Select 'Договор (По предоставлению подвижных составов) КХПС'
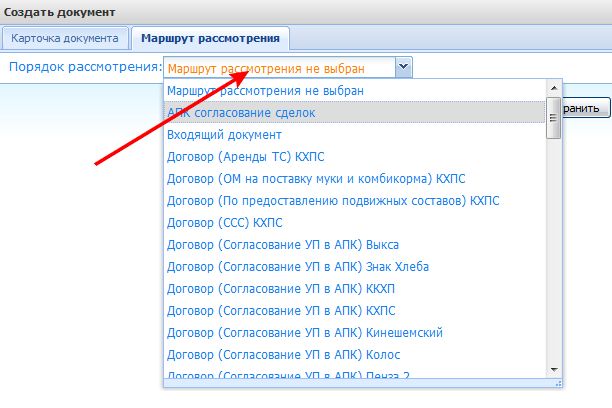This screenshot has height=408, width=612. (x=333, y=201)
